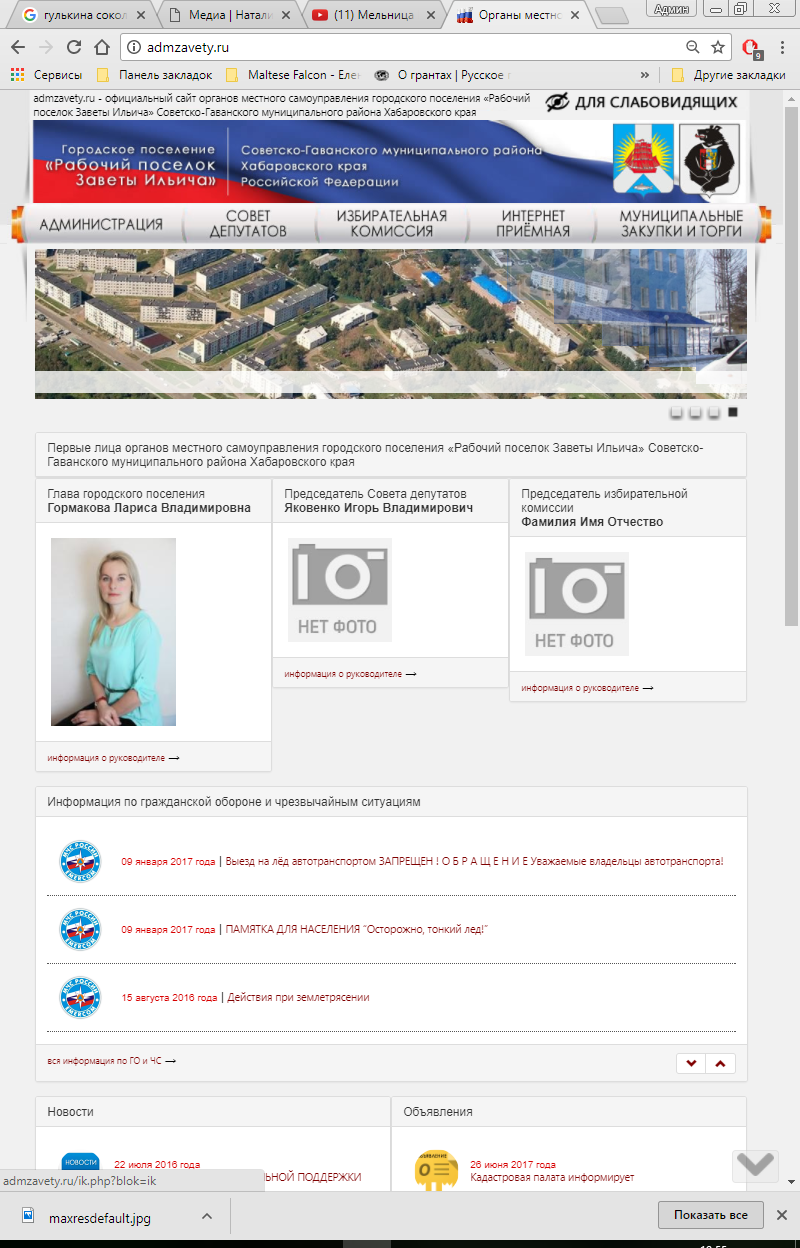Open Выезд на лёд автотранспортом ЗАПРЕЩЕН notice
Viewport: 800px width, 1248px height.
tap(474, 861)
